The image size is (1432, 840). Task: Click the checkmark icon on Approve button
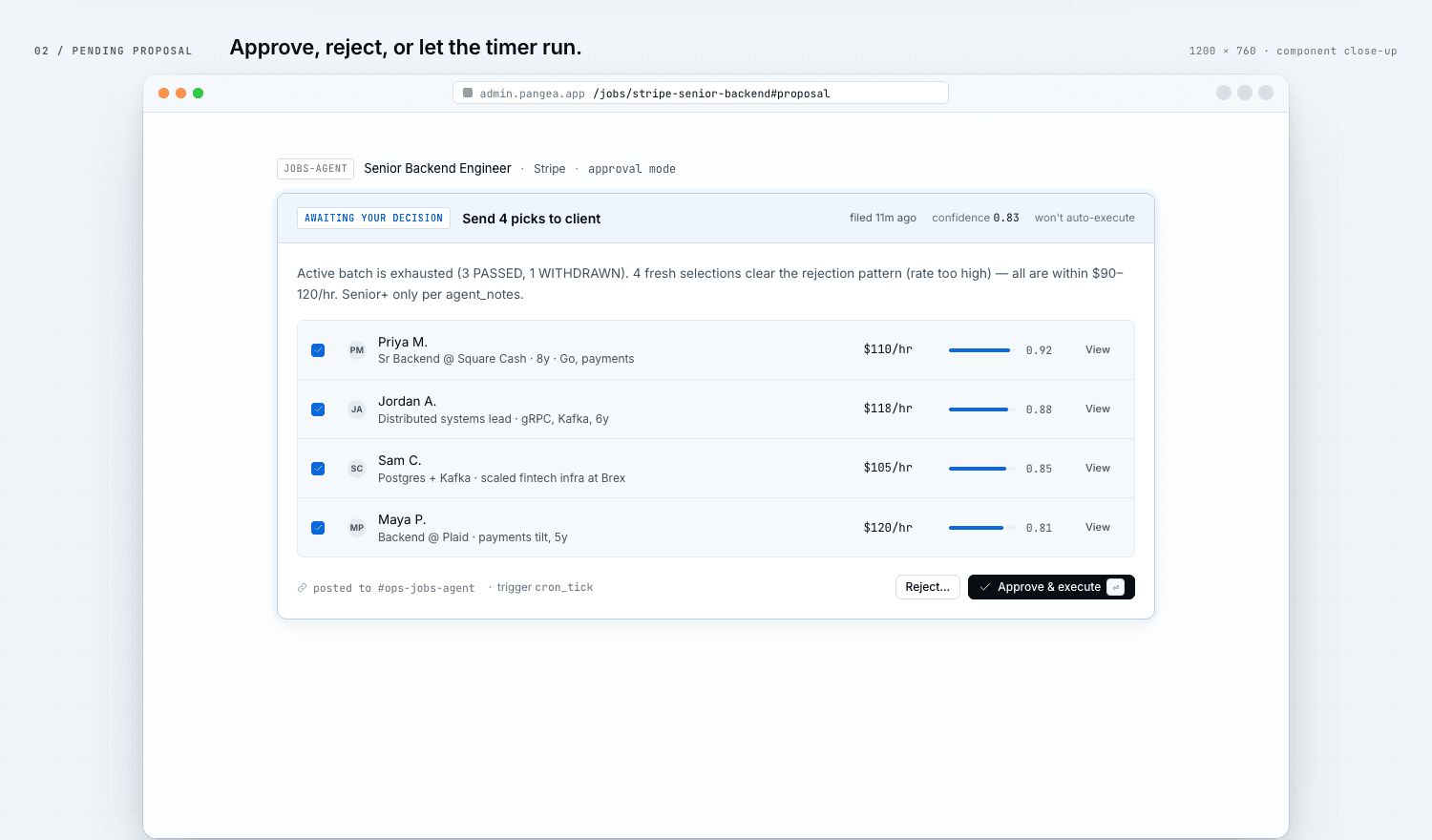point(985,587)
